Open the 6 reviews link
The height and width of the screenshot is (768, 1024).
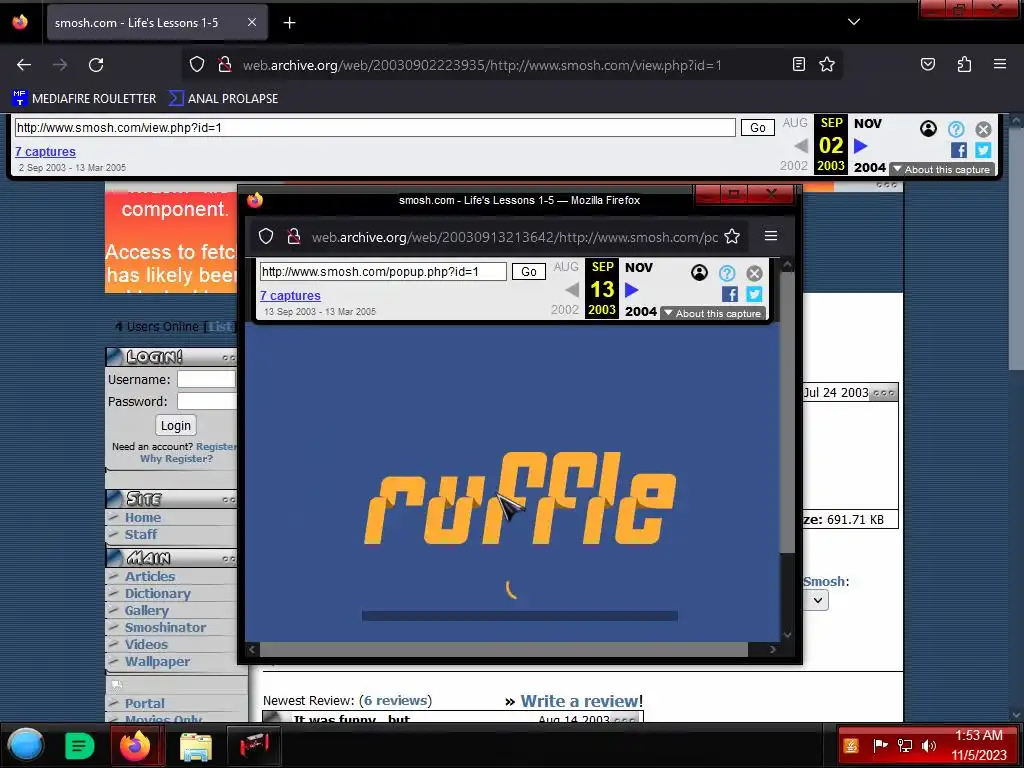(x=396, y=701)
